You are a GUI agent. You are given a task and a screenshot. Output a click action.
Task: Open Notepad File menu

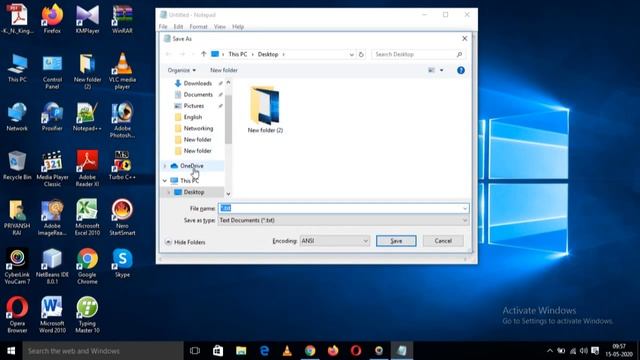coord(163,27)
